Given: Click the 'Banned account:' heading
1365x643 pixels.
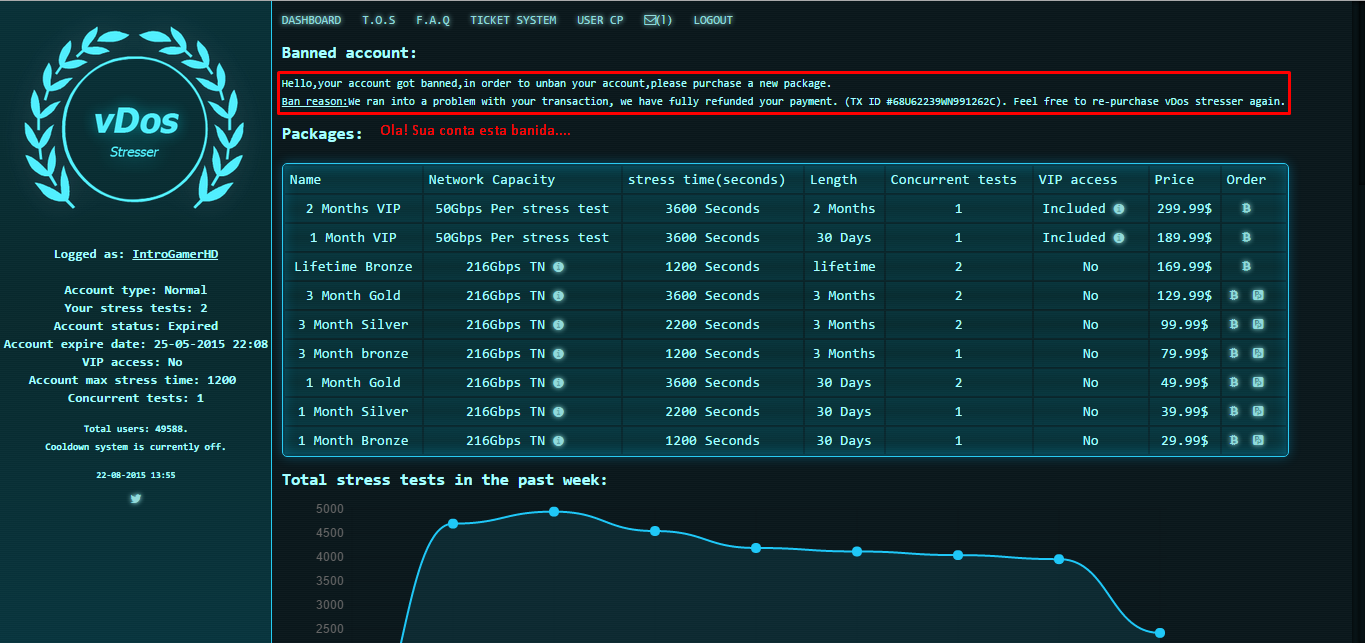Looking at the screenshot, I should pos(349,53).
